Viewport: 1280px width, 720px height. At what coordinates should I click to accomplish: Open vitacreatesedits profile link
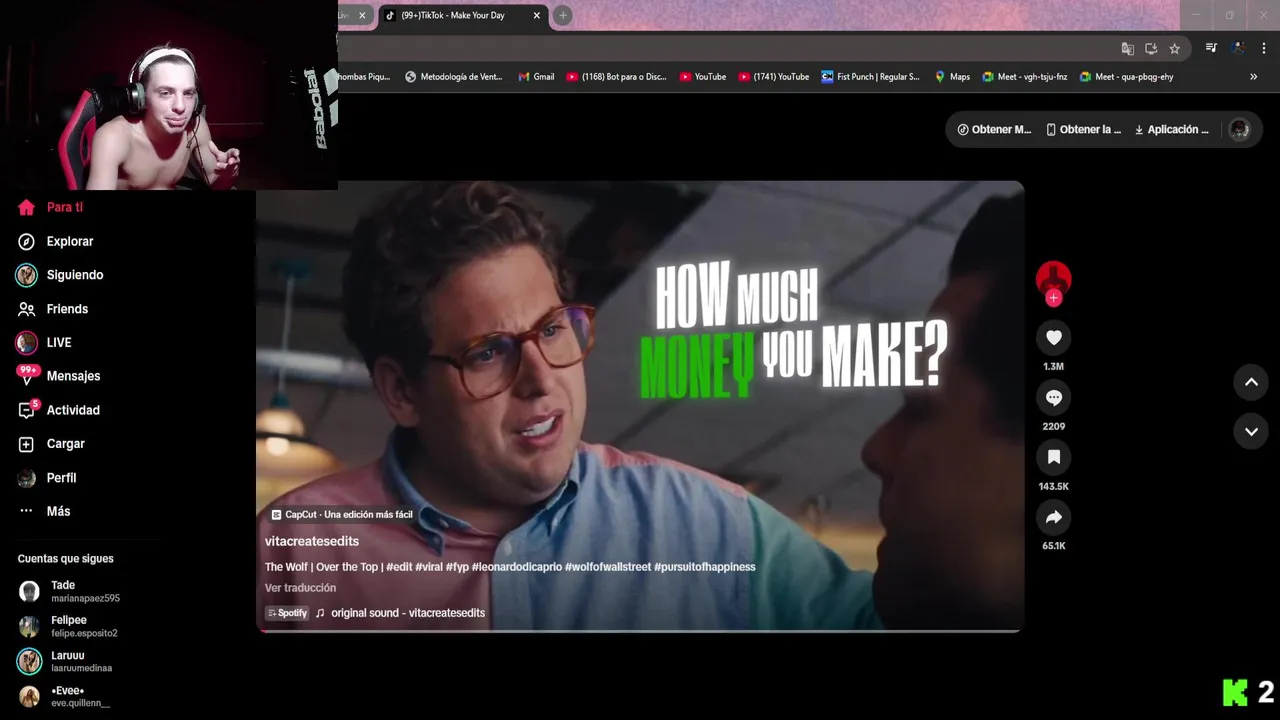pyautogui.click(x=312, y=541)
